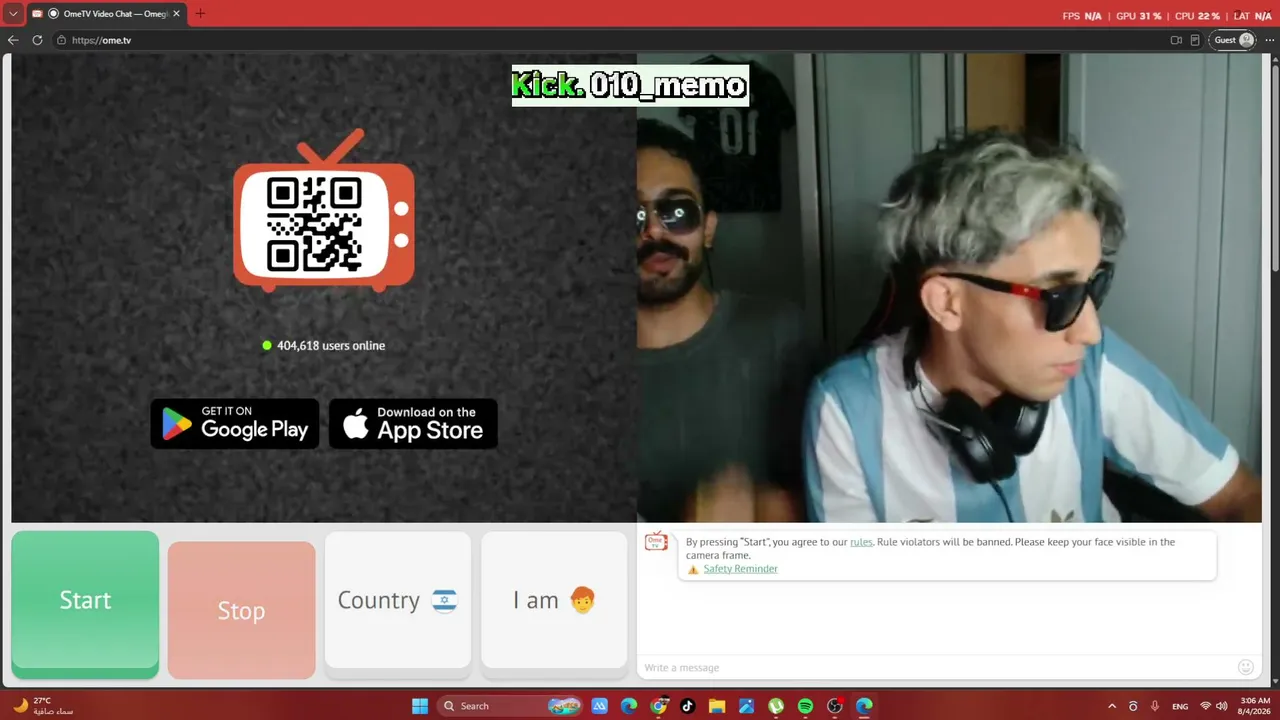Click the LAT N/A overlay reading
The height and width of the screenshot is (720, 1280).
1253,16
